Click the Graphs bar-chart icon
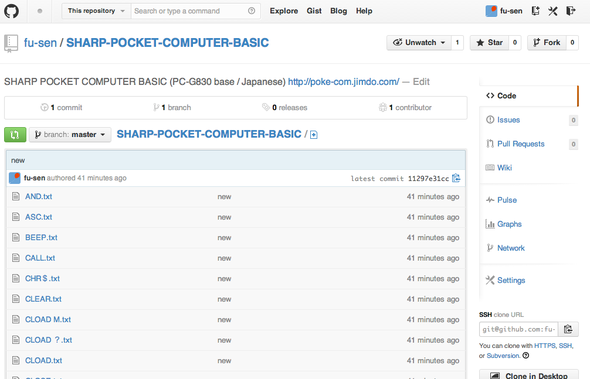590x379 pixels. click(490, 224)
